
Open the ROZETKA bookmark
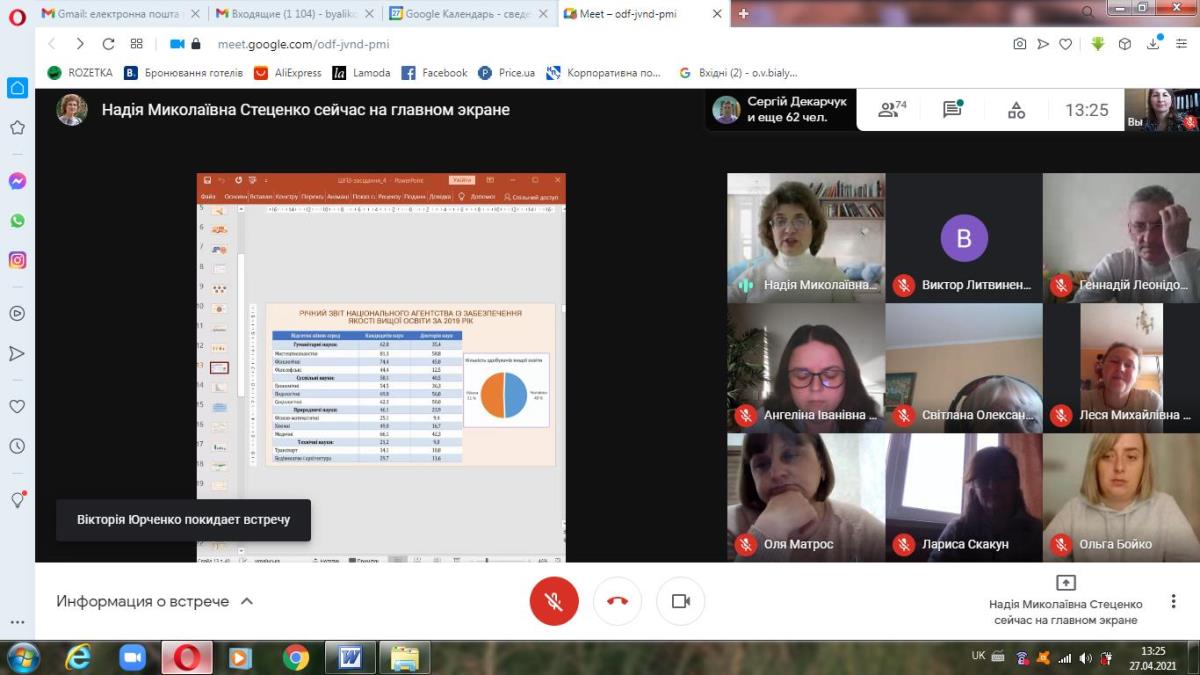pos(80,73)
